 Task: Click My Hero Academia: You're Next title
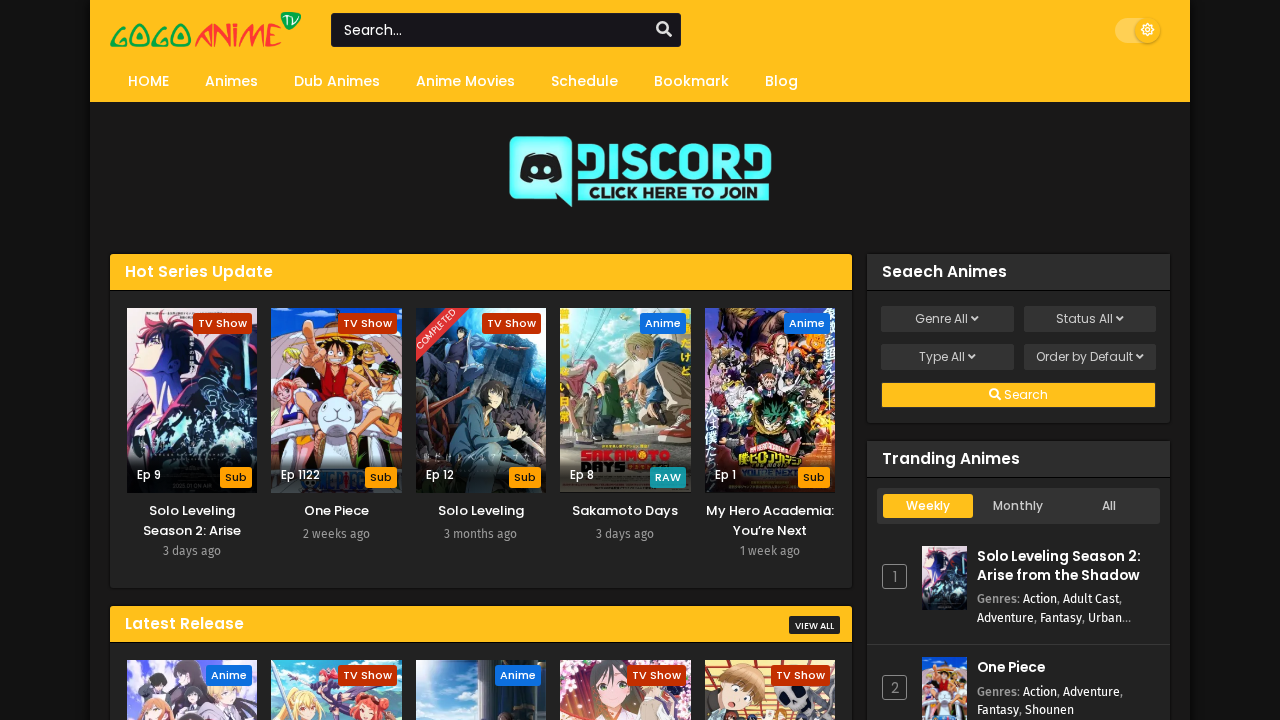point(770,520)
